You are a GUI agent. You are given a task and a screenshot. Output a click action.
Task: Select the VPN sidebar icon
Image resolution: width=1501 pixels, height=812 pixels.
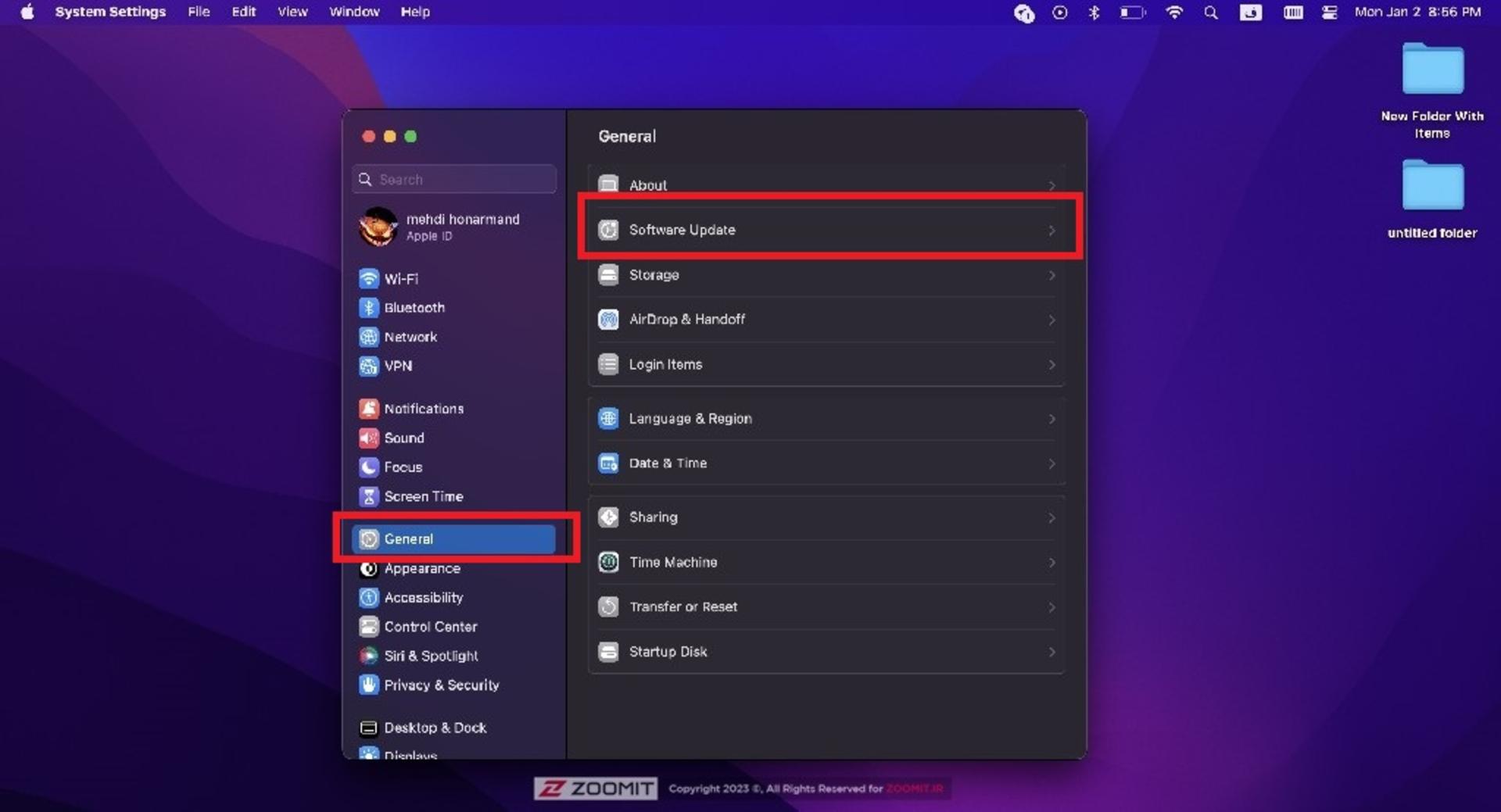coord(368,366)
